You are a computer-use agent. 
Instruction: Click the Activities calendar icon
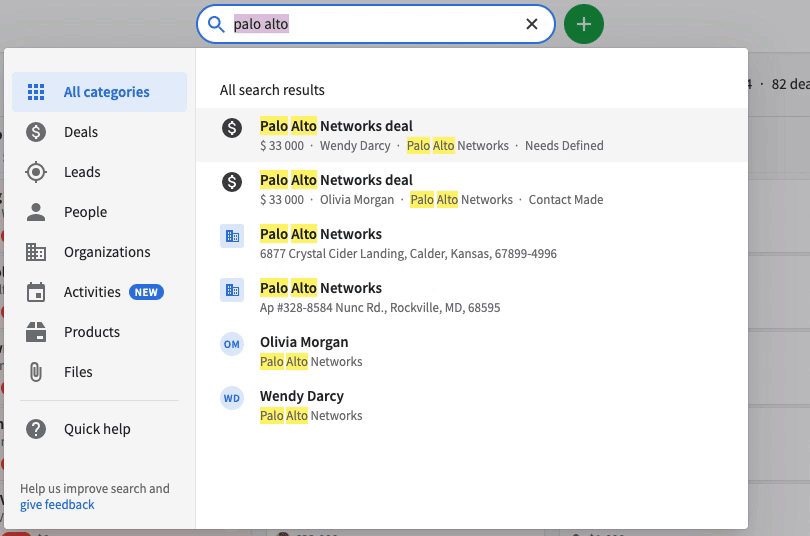36,292
